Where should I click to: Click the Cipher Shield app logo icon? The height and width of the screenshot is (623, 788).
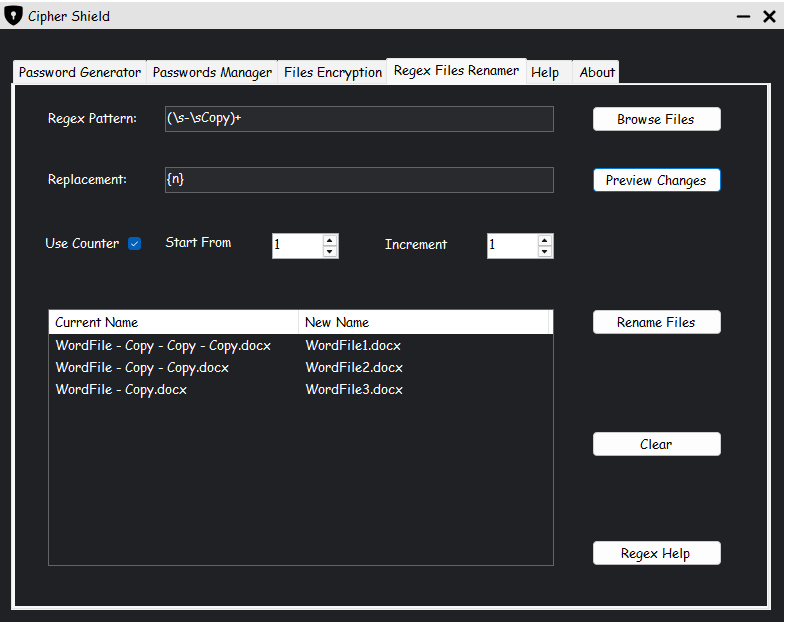[14, 16]
